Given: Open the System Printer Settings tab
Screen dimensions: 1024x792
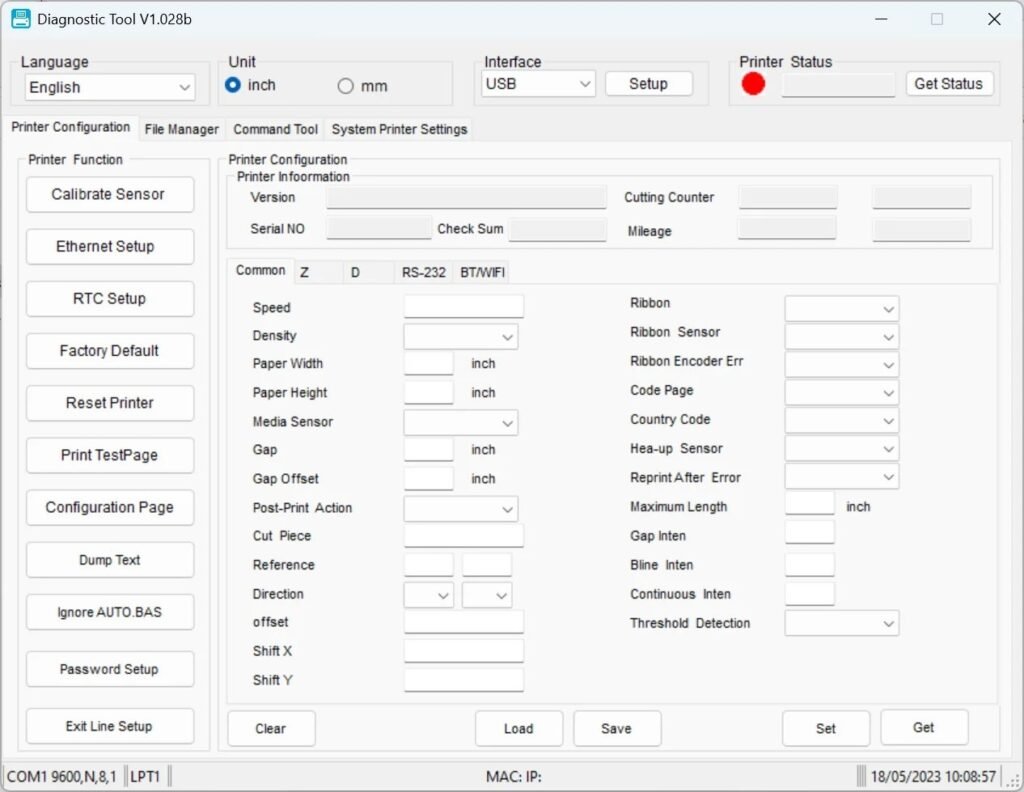Looking at the screenshot, I should coord(400,129).
